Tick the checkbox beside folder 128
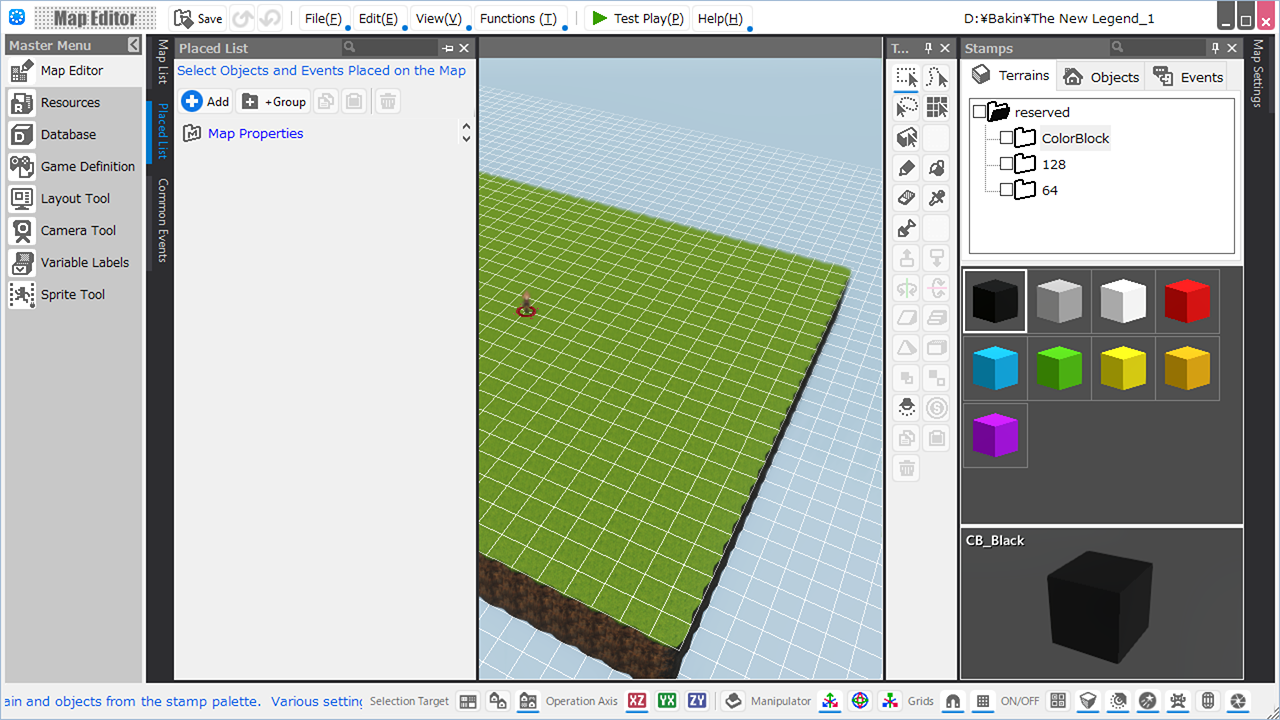Viewport: 1280px width, 720px height. [x=1007, y=164]
